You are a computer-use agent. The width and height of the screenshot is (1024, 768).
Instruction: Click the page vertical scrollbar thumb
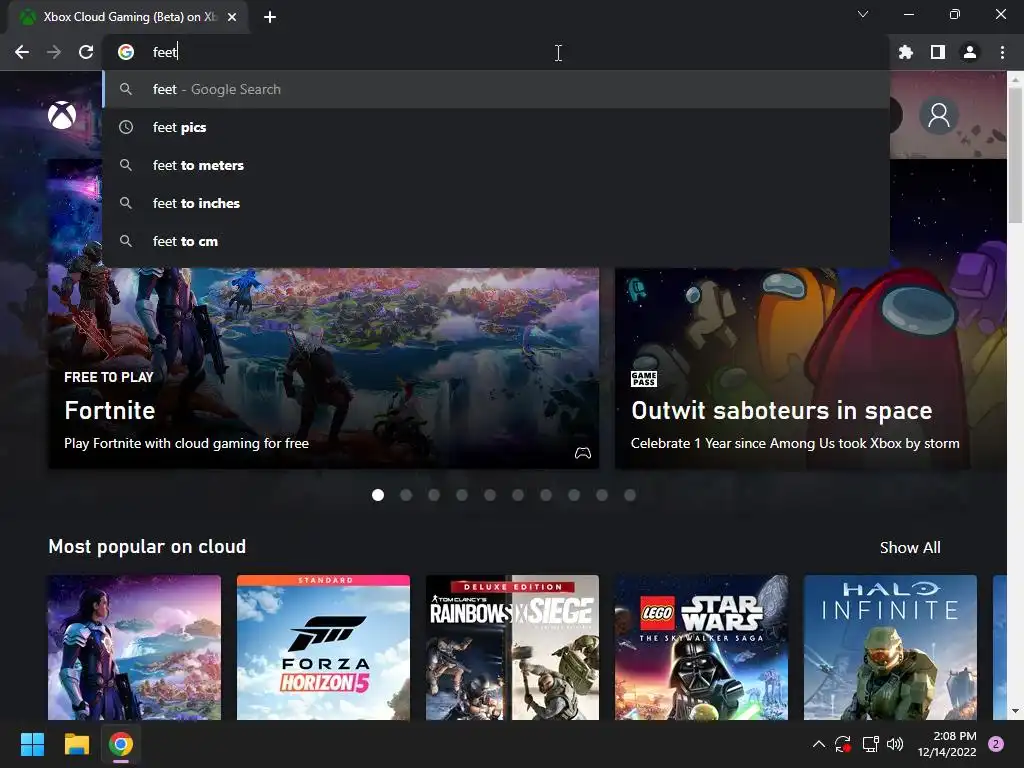(x=1016, y=154)
